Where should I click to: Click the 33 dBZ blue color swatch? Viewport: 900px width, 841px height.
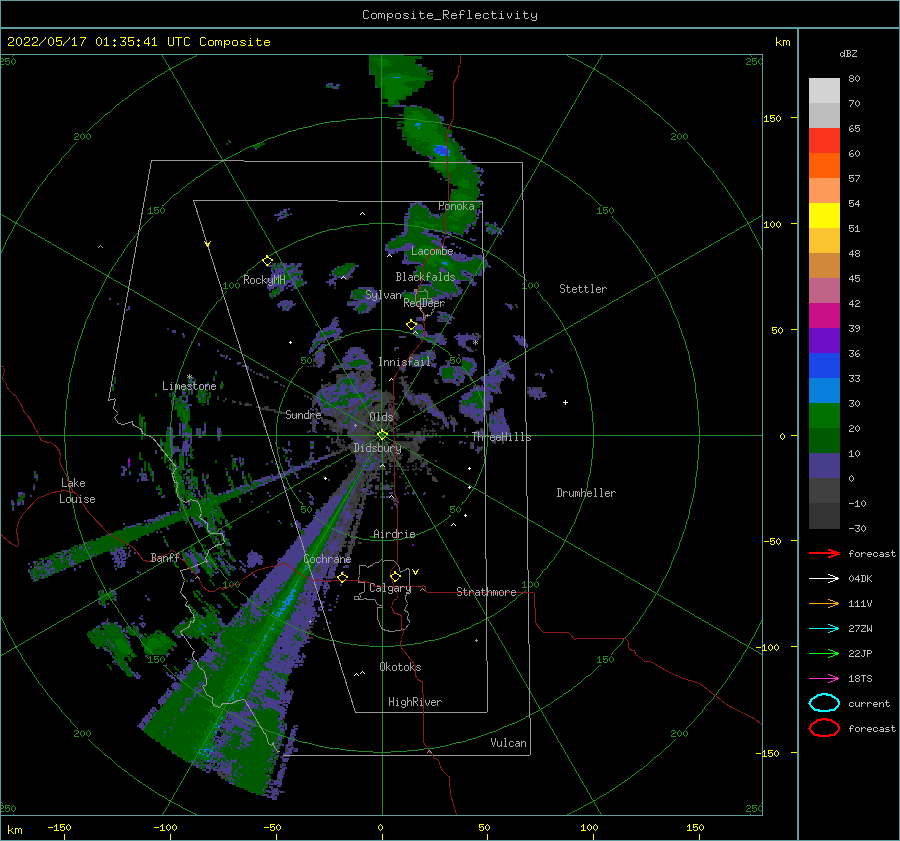point(824,365)
